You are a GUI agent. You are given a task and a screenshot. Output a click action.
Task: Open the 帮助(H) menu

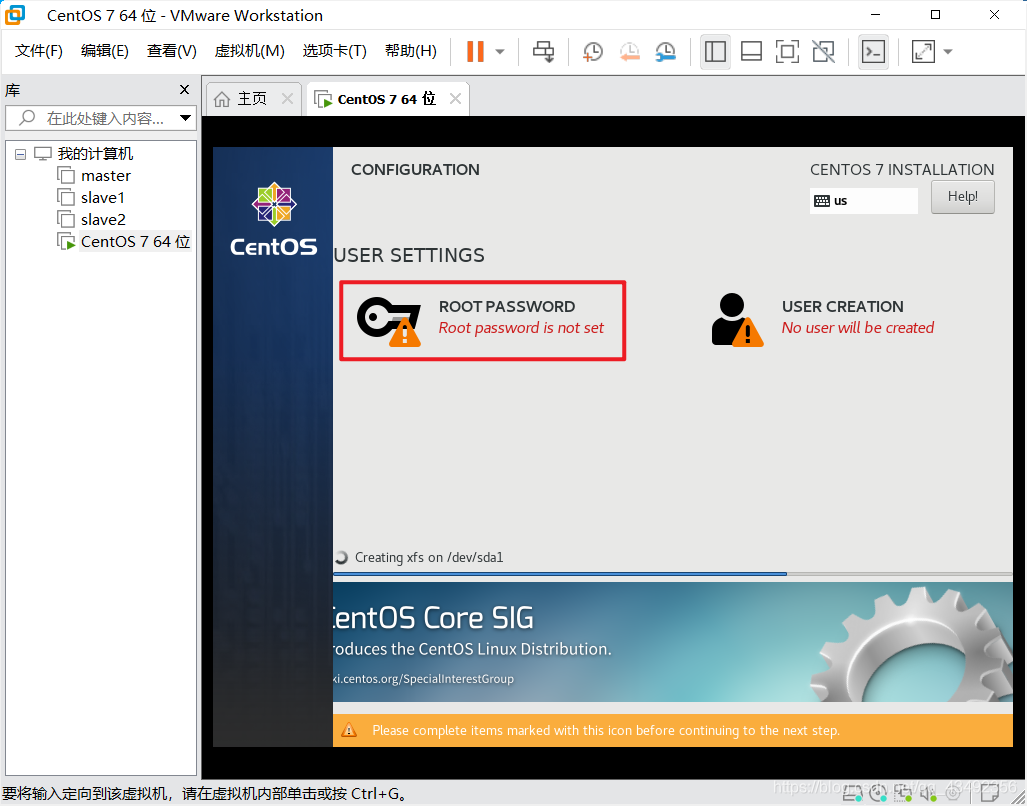click(x=411, y=51)
